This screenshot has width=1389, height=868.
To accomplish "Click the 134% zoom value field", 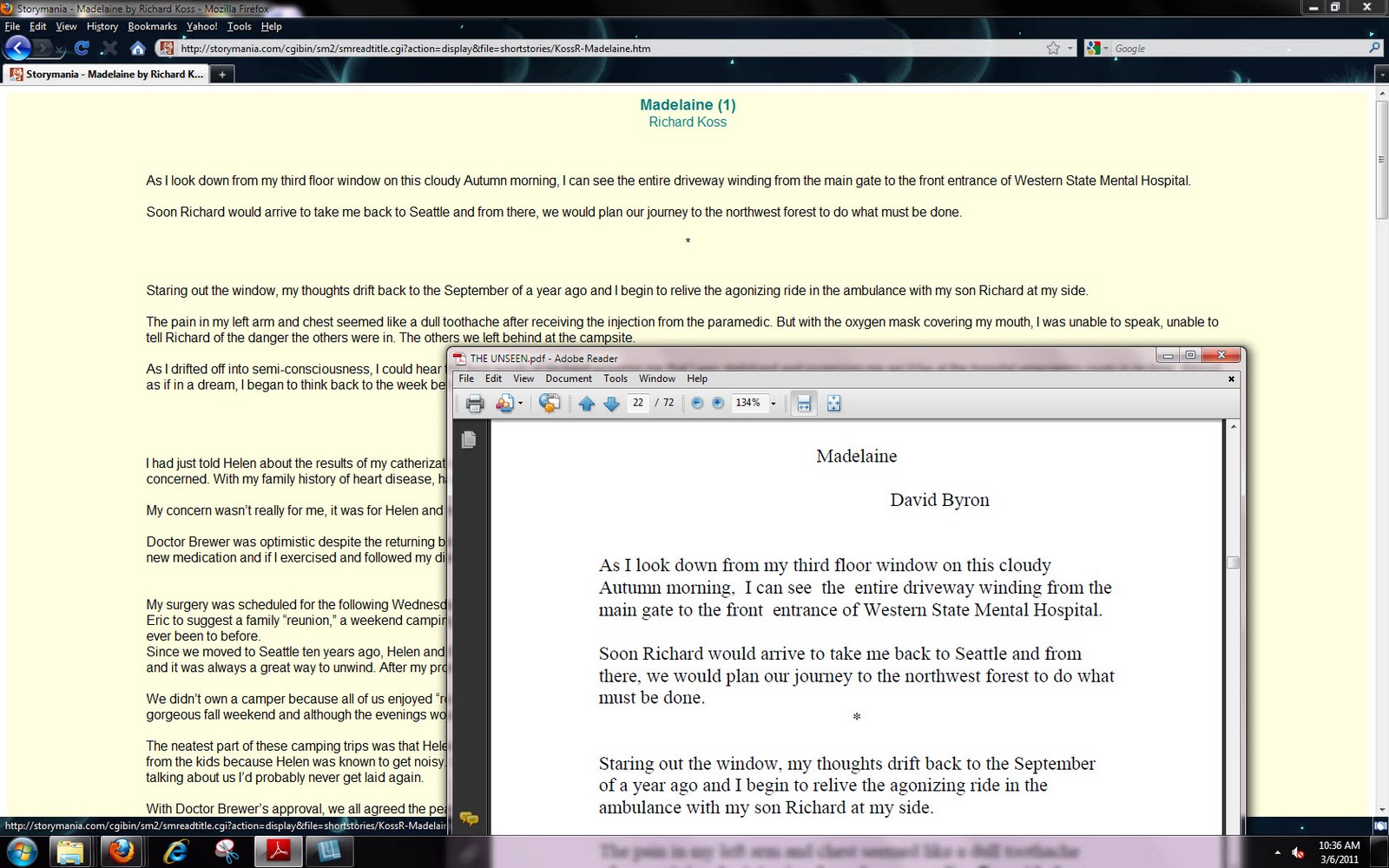I will [x=748, y=403].
